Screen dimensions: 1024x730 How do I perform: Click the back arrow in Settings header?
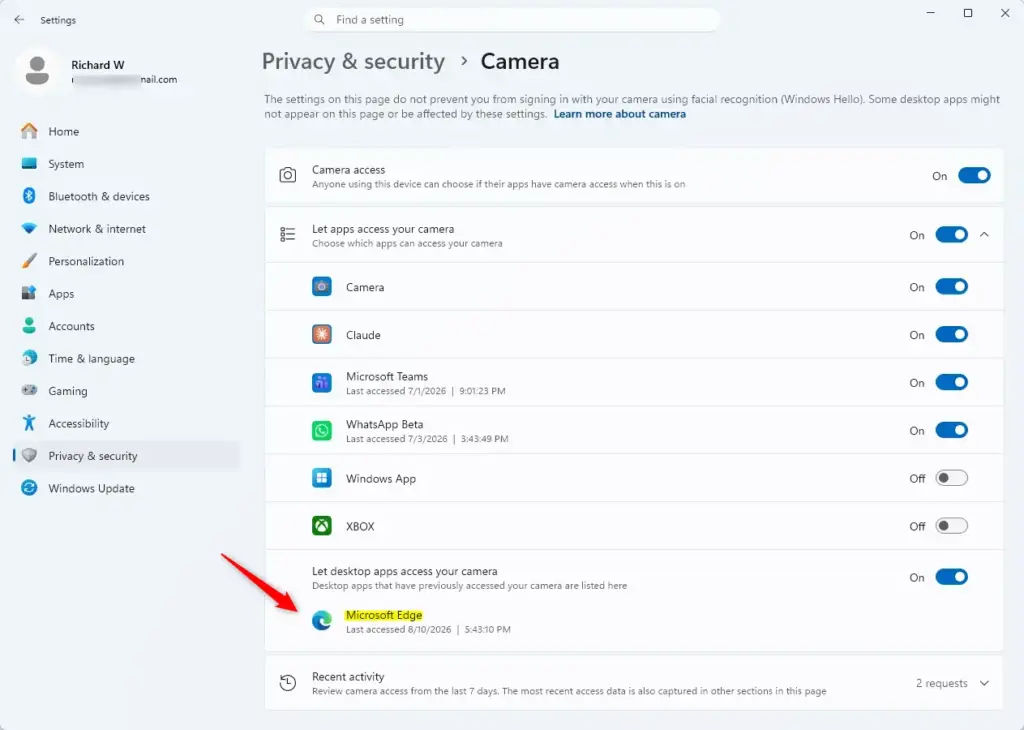pyautogui.click(x=19, y=20)
